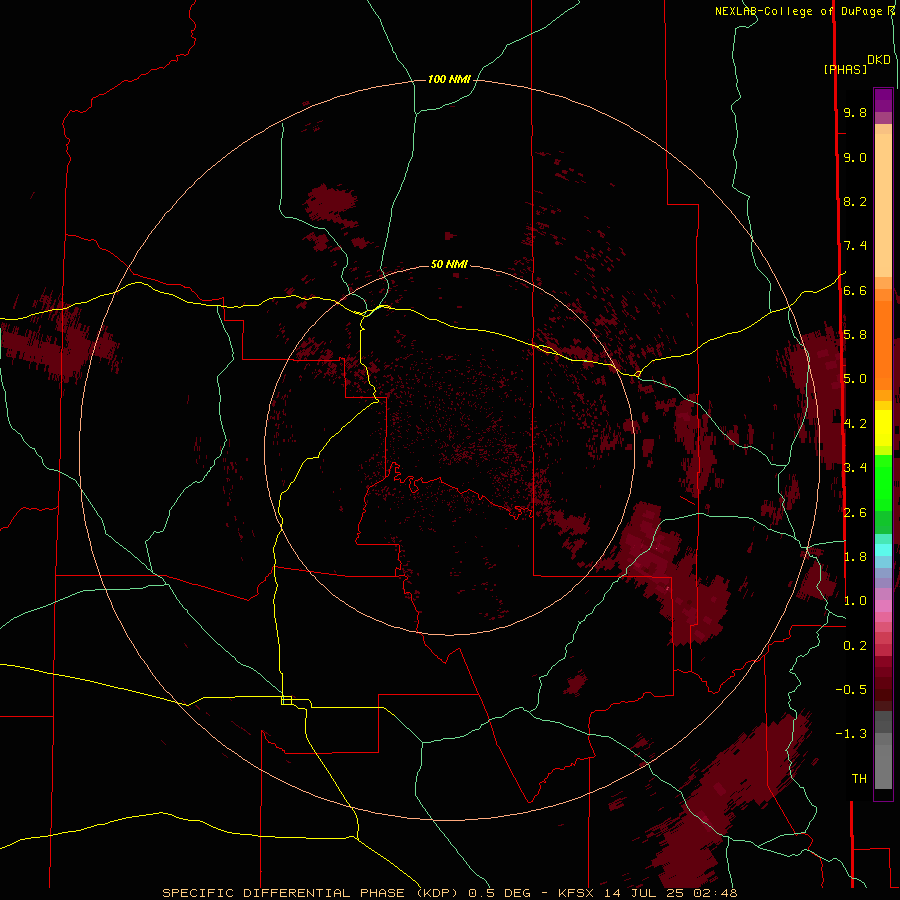Click the purple top segment of color bar

click(x=883, y=101)
